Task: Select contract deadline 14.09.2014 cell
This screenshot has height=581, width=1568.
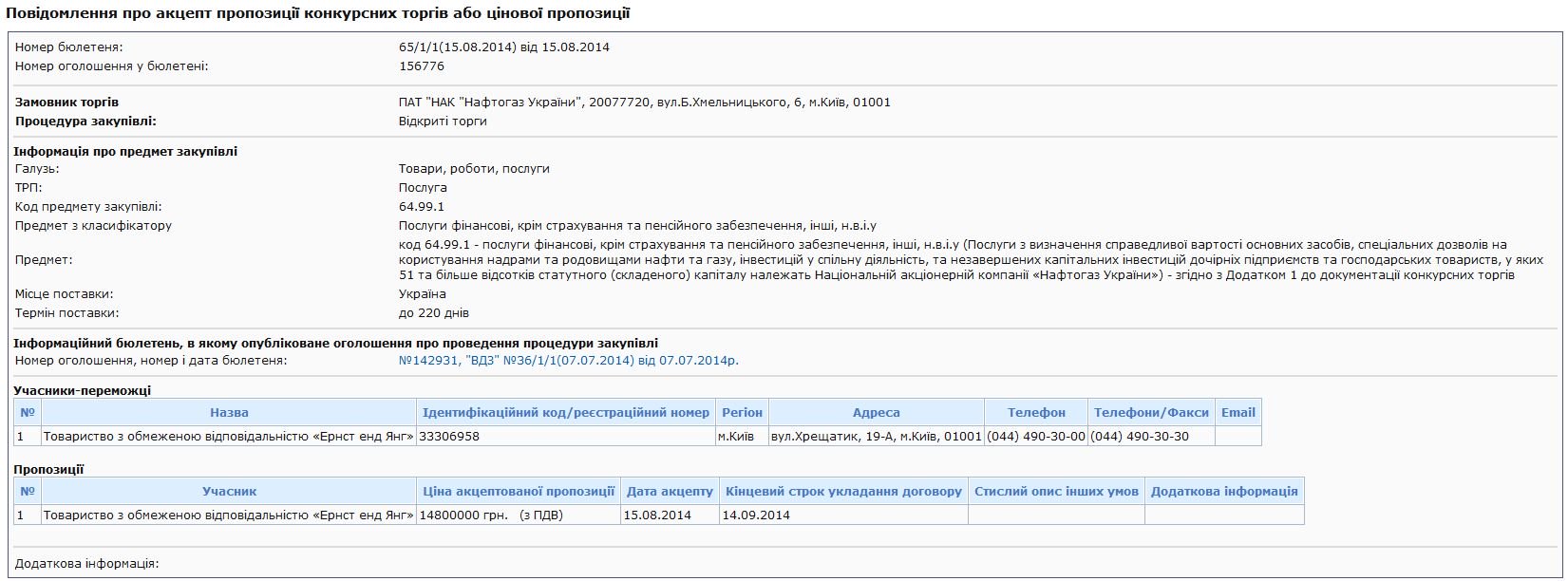Action: (x=843, y=515)
